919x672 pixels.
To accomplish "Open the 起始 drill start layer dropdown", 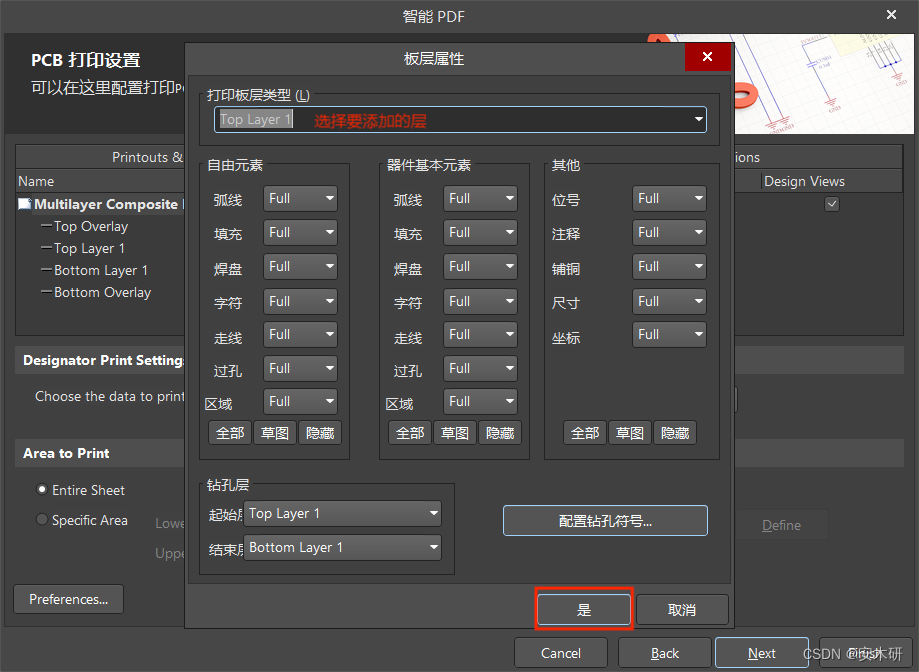I will tap(342, 513).
